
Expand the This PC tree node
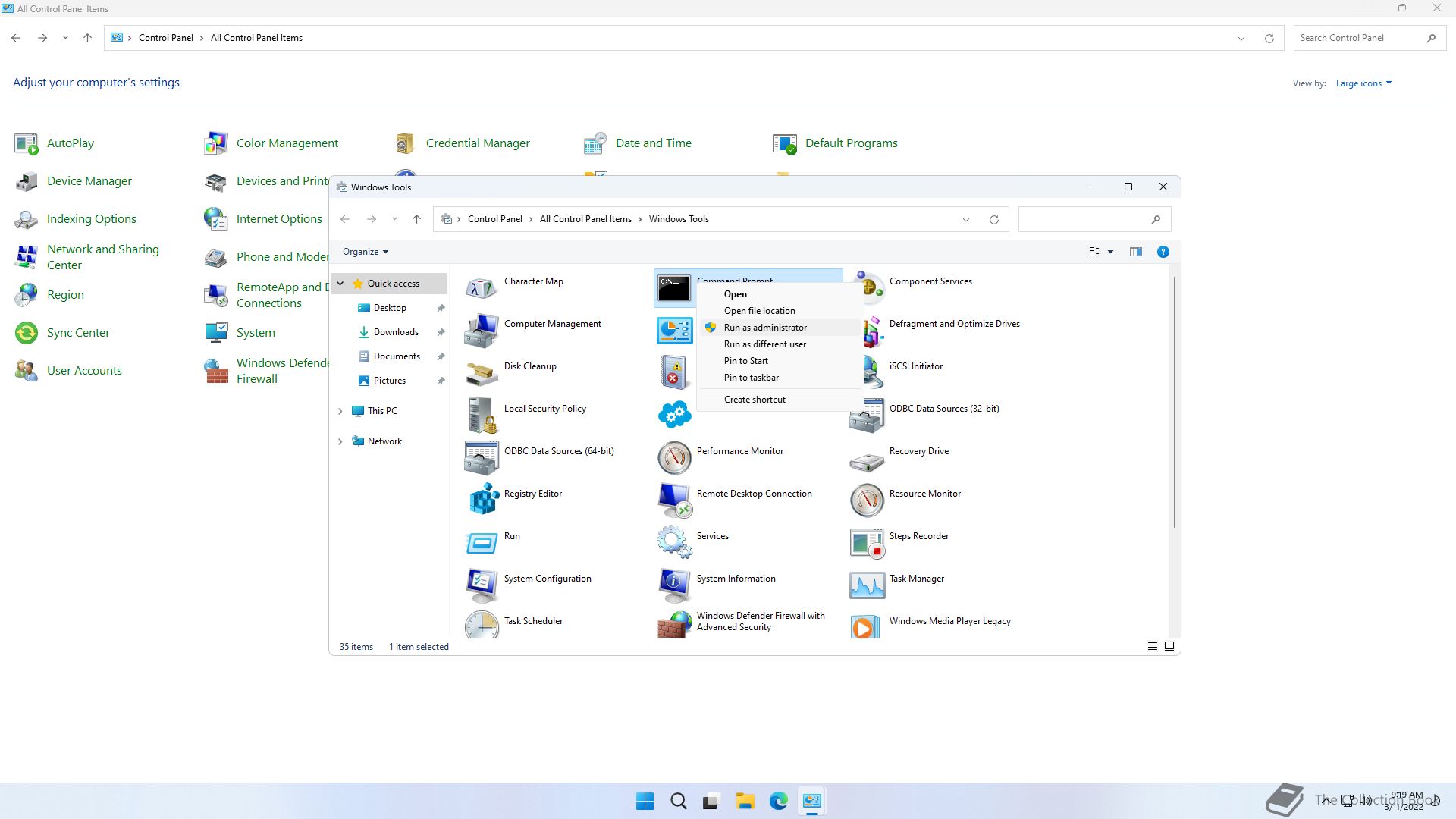pyautogui.click(x=340, y=411)
